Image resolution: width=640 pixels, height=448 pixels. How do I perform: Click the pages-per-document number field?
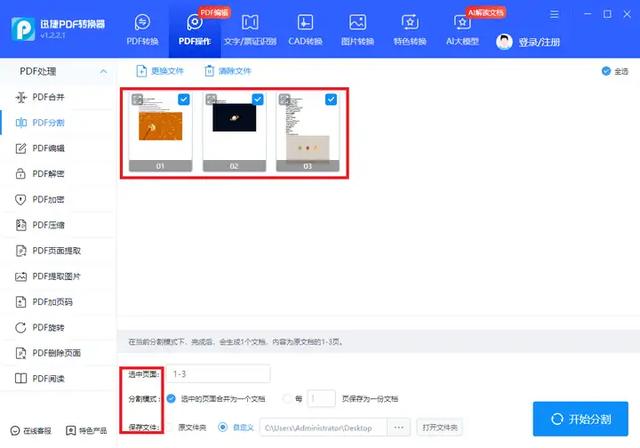(x=321, y=398)
